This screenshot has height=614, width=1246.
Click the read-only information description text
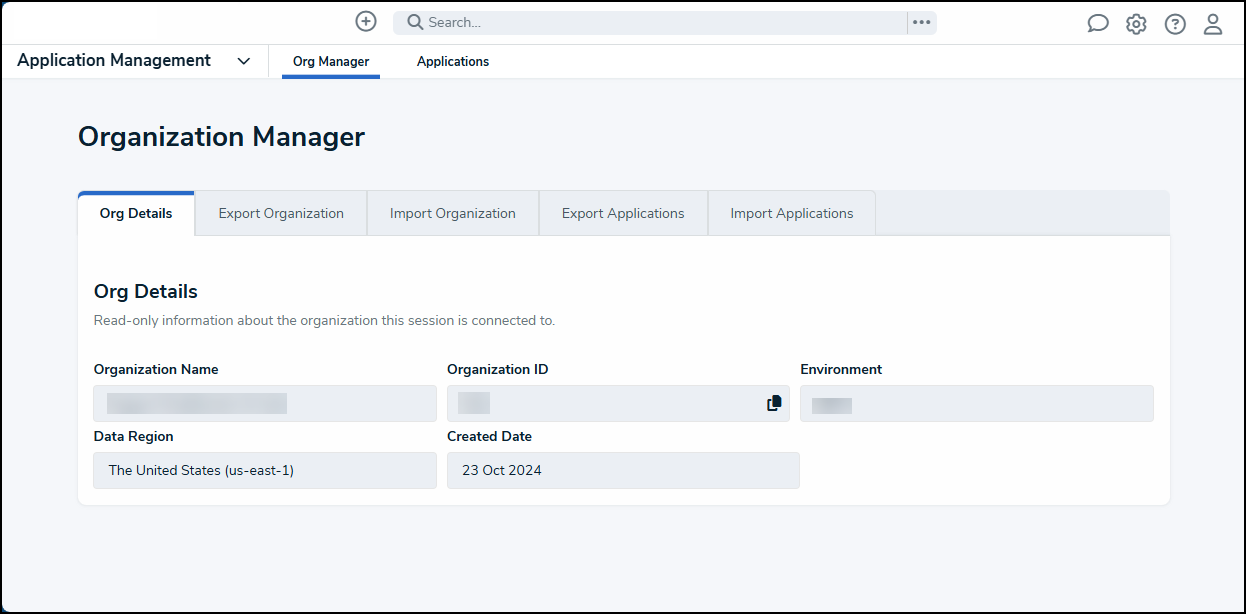(x=324, y=321)
